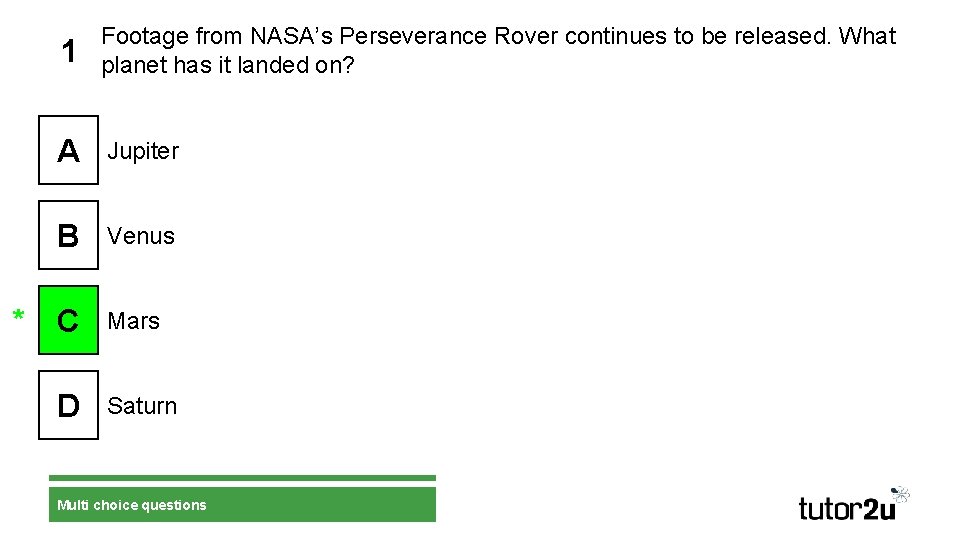Click the word 'NASA's' in question
Viewport: 960px width, 540px height.
click(x=292, y=37)
